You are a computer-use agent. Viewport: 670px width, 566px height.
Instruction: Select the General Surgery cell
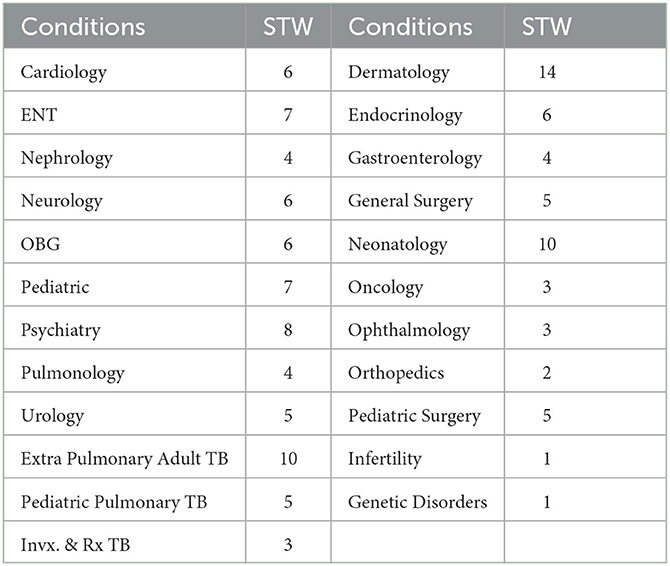click(x=417, y=199)
